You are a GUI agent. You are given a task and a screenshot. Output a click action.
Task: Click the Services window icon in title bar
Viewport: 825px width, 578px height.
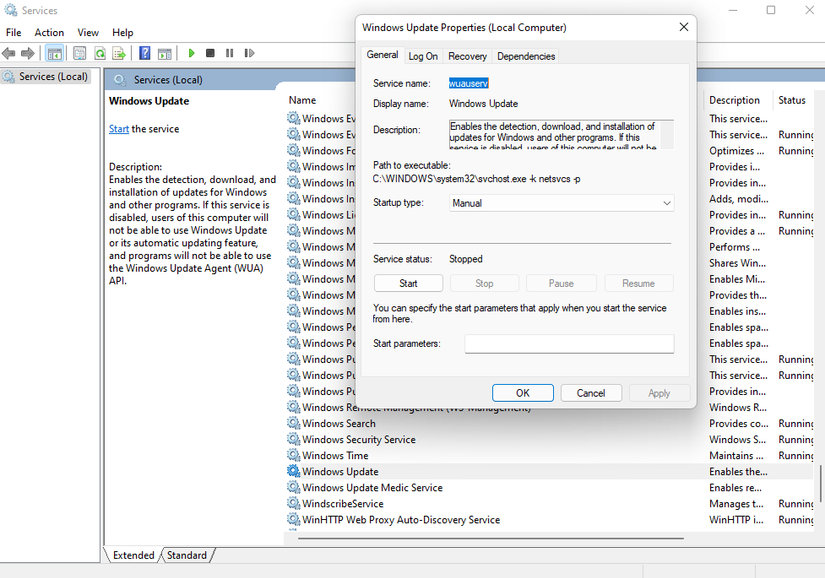11,10
